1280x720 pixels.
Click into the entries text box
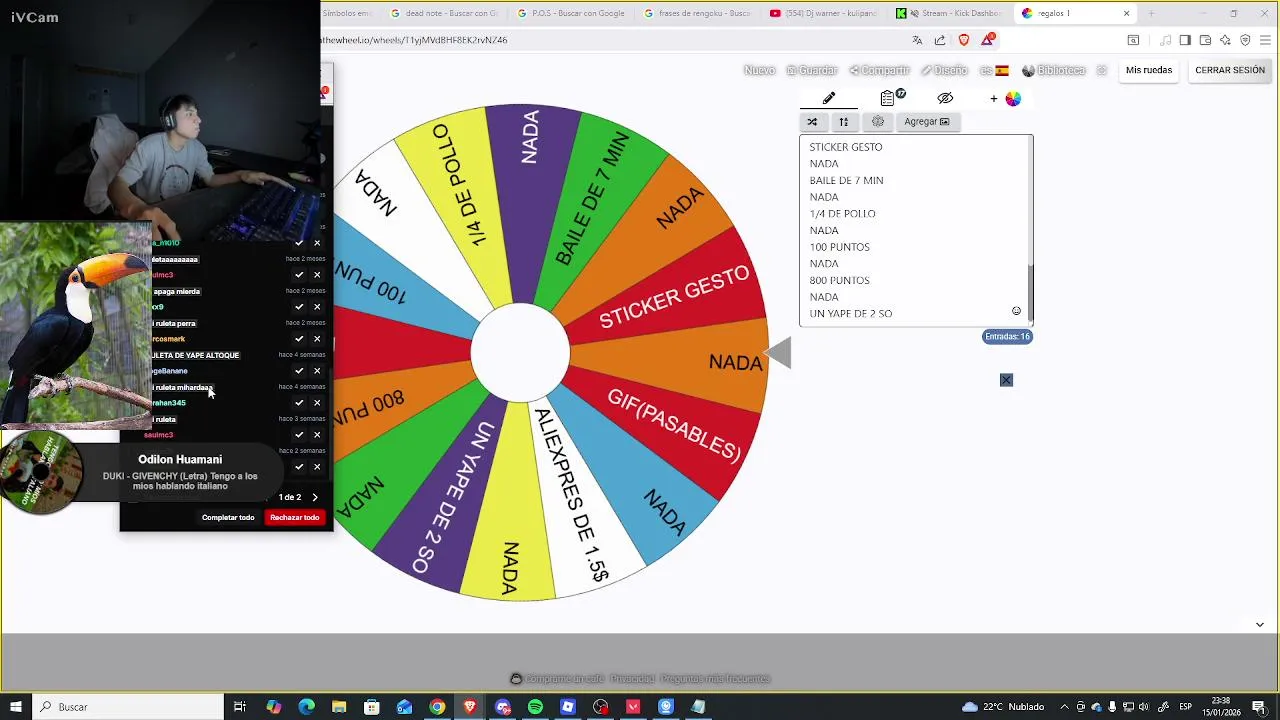click(x=914, y=230)
